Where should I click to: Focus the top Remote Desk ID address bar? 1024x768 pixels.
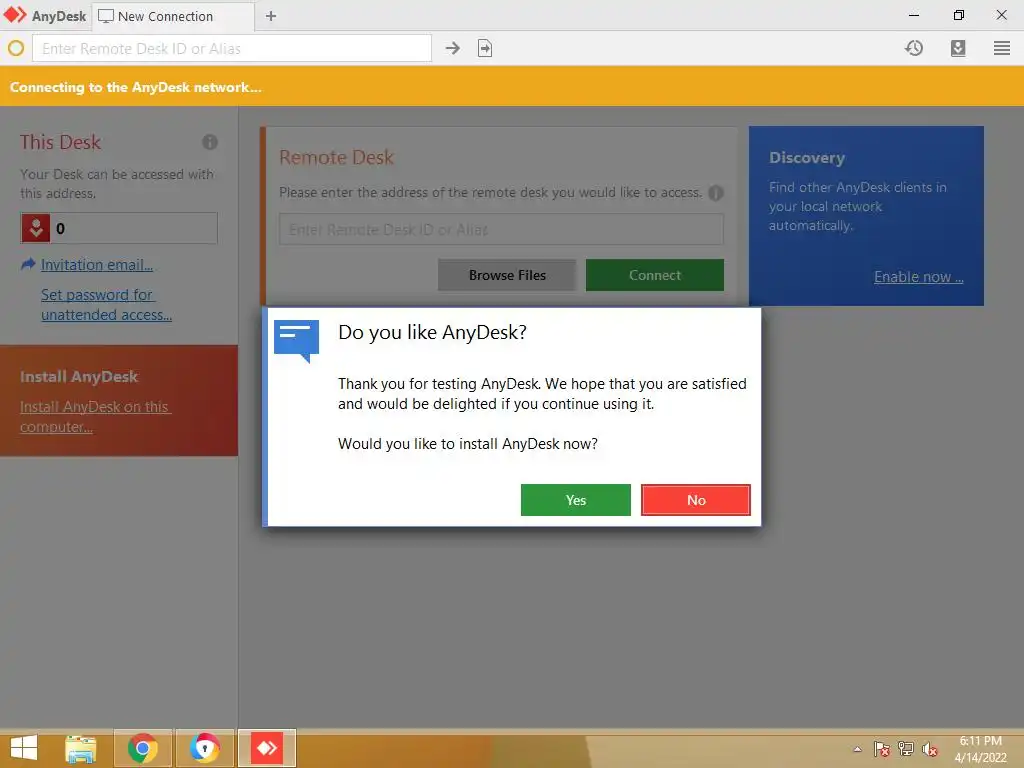pyautogui.click(x=232, y=48)
